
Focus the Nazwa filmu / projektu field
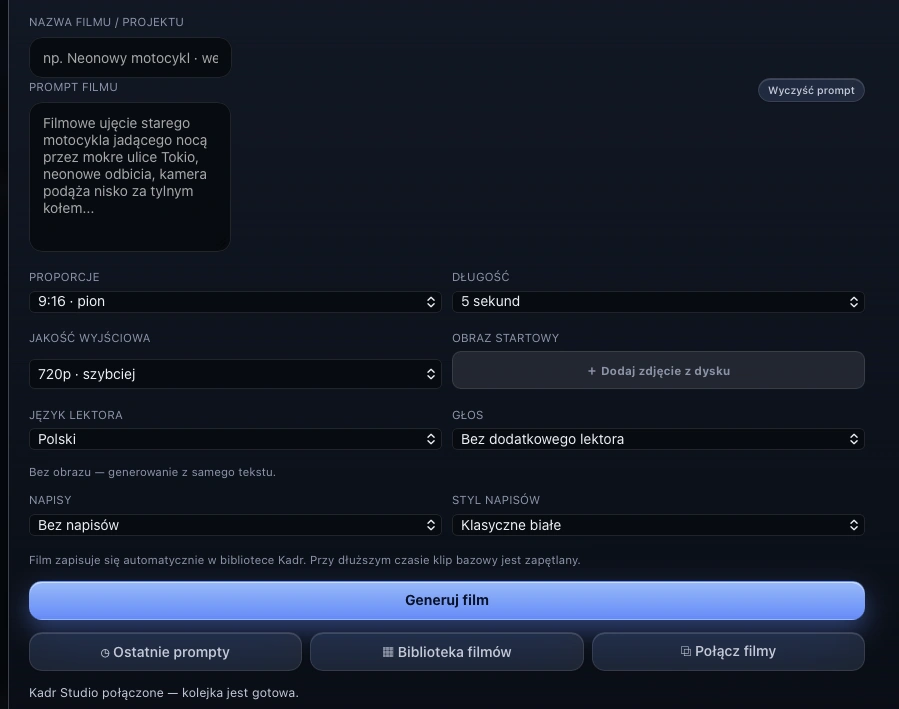click(x=130, y=58)
